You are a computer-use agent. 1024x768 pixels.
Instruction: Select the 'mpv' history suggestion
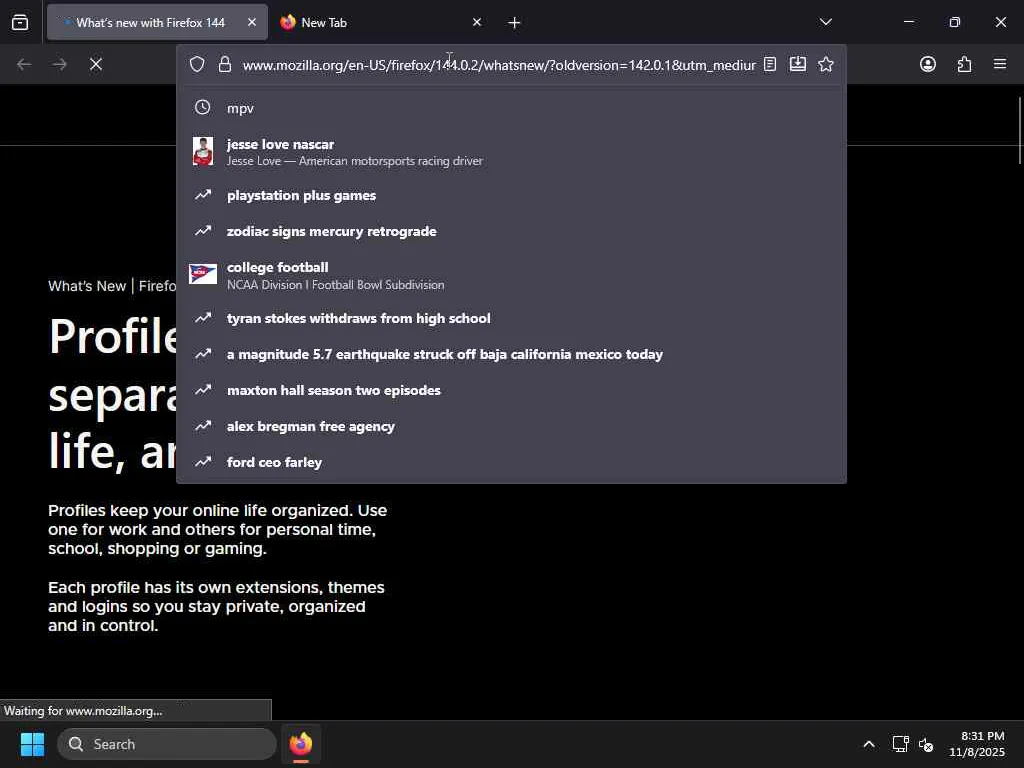[x=511, y=108]
